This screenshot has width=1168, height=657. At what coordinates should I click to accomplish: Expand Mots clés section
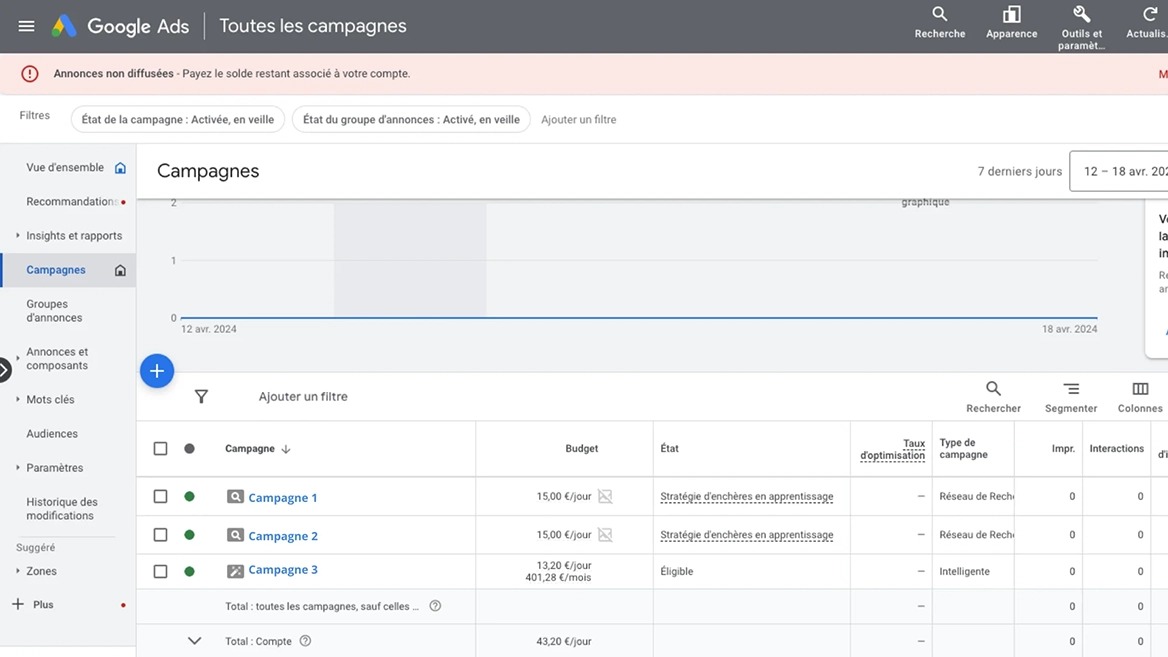(x=18, y=399)
